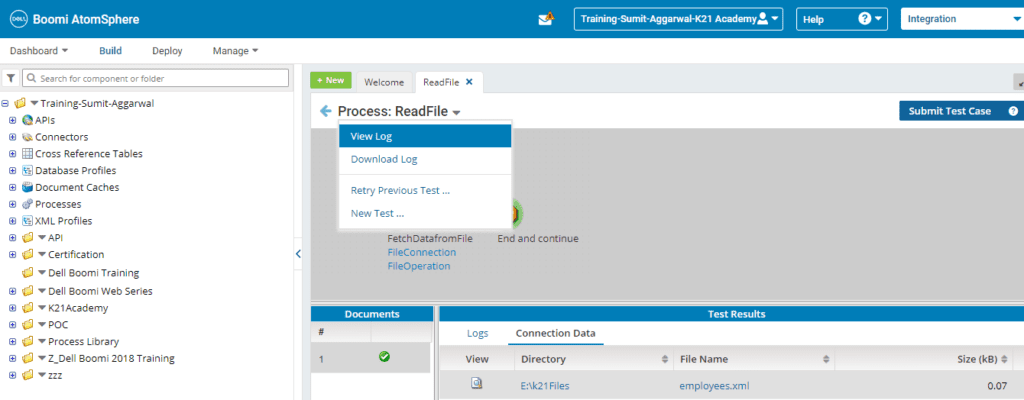Open the account dropdown Training-Sumit-Aggarwal-K21 Academy

coord(679,19)
